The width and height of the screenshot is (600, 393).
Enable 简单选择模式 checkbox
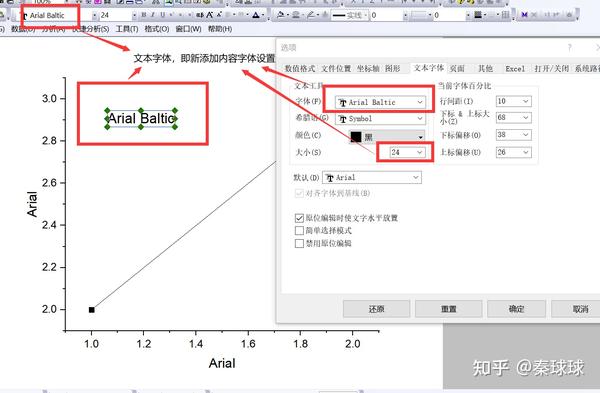click(299, 231)
